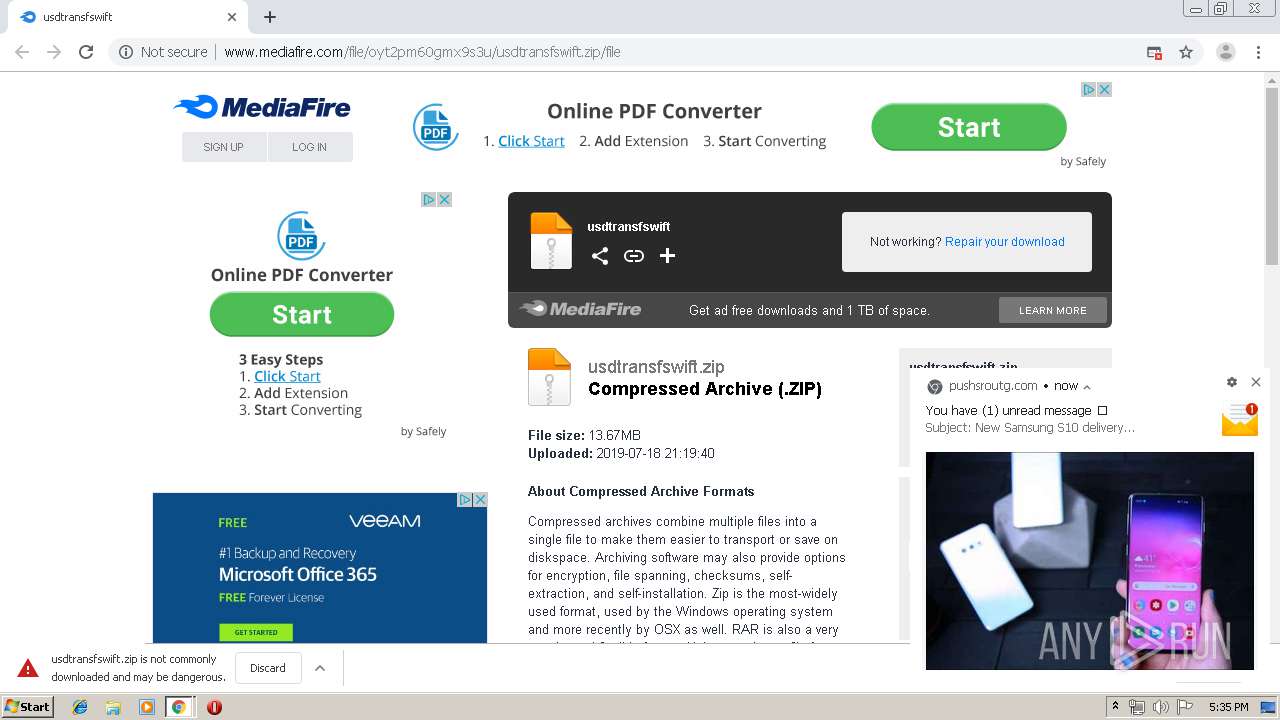Go back using browser back arrow

pyautogui.click(x=22, y=52)
